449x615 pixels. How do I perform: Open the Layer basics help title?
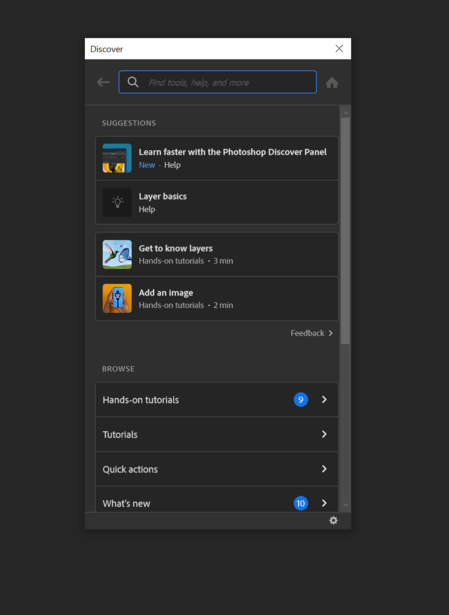click(162, 197)
